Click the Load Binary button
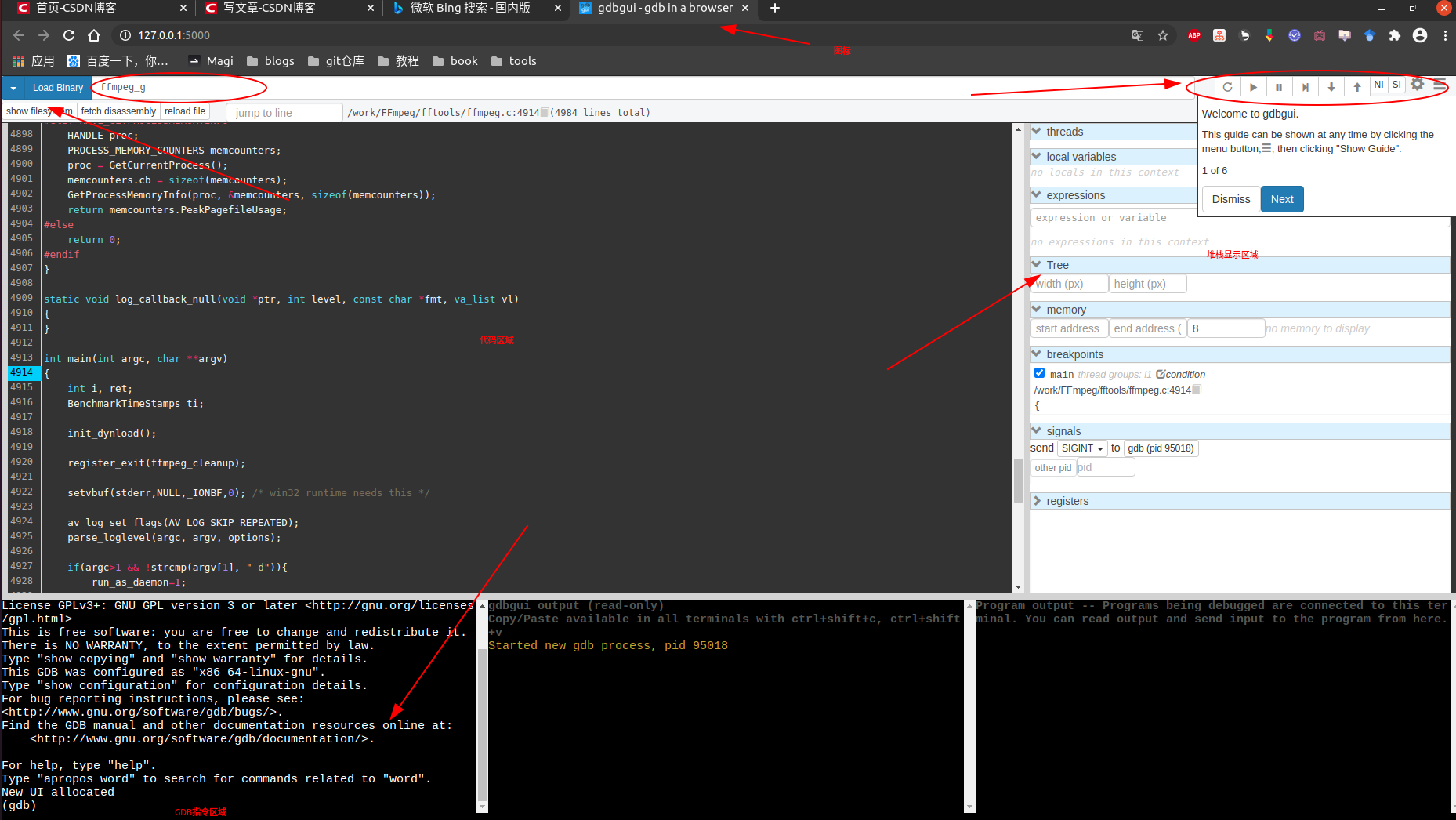 coord(57,87)
